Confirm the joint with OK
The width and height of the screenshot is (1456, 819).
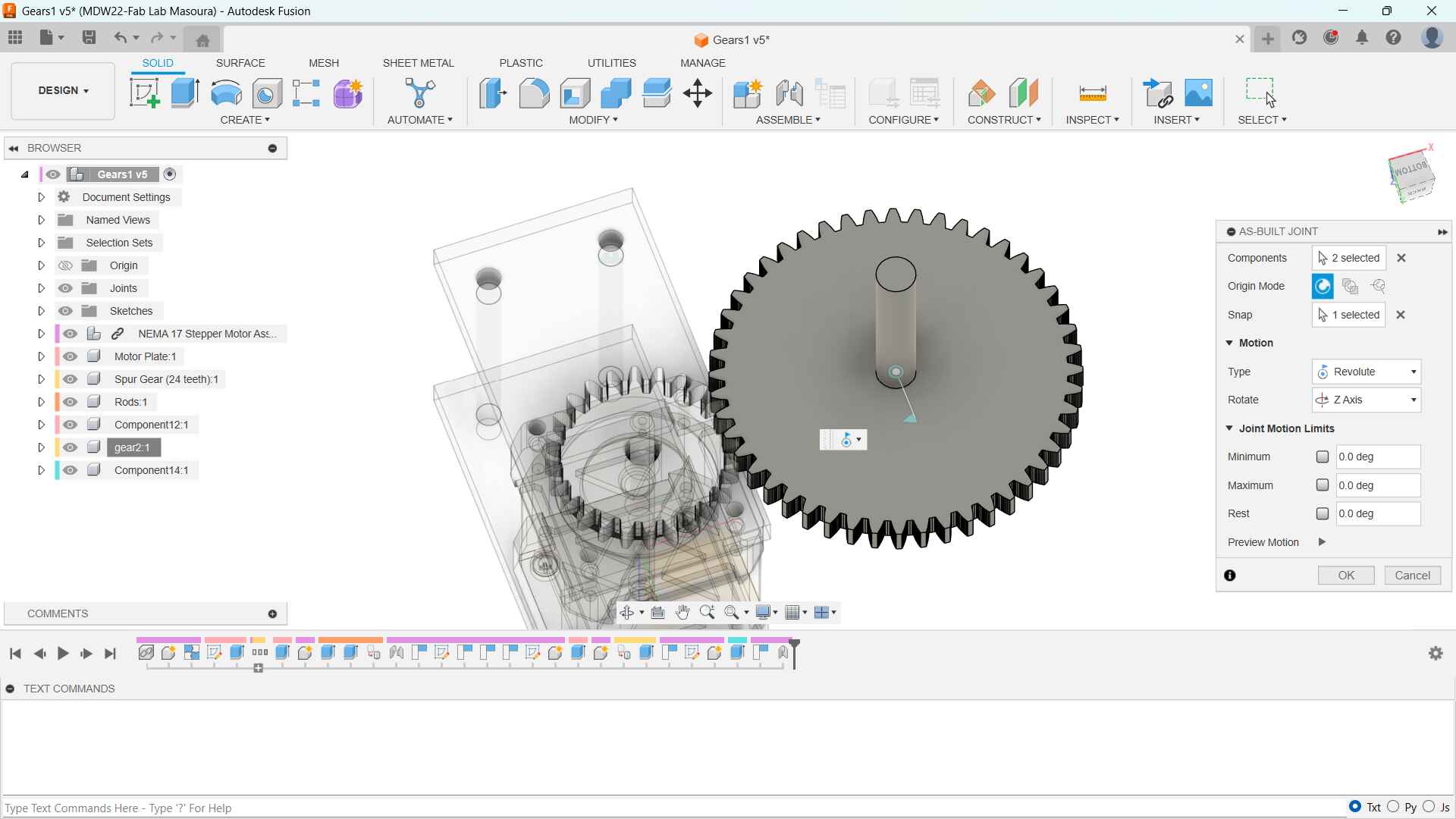tap(1346, 576)
